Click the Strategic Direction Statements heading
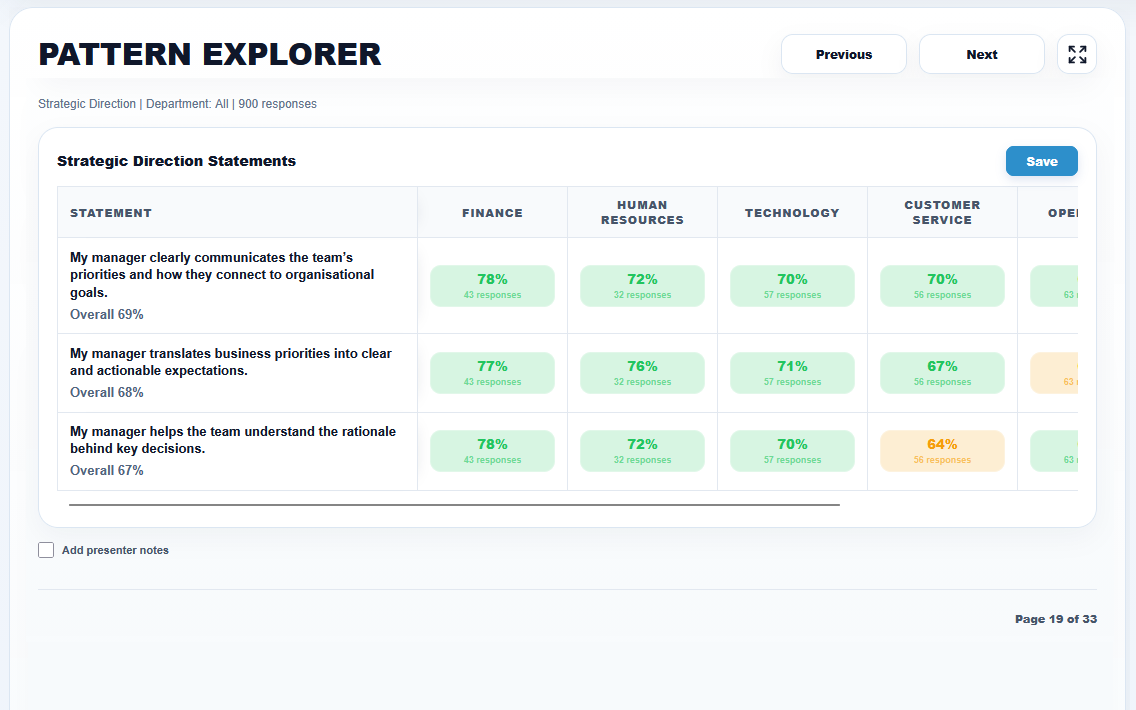This screenshot has height=710, width=1136. coord(176,161)
